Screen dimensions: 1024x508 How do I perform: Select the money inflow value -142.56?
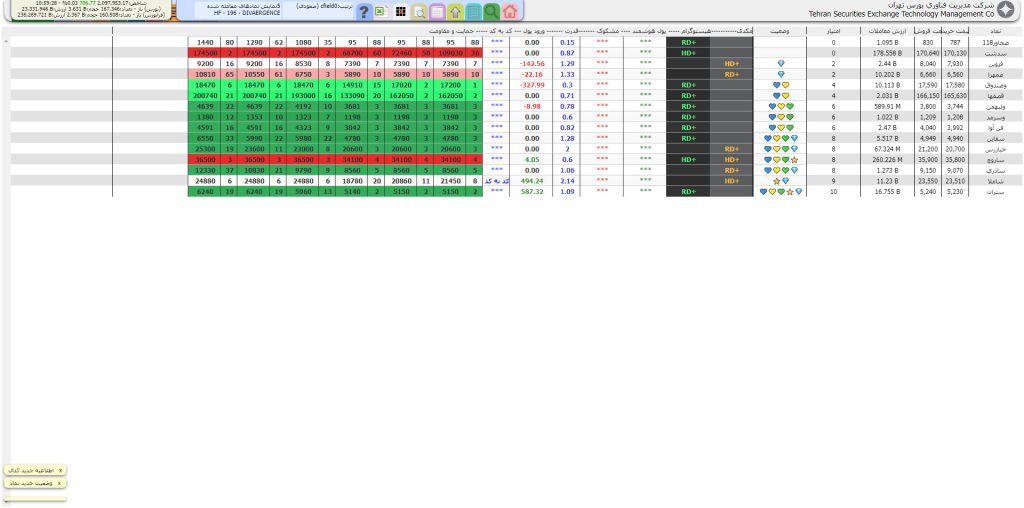point(532,64)
